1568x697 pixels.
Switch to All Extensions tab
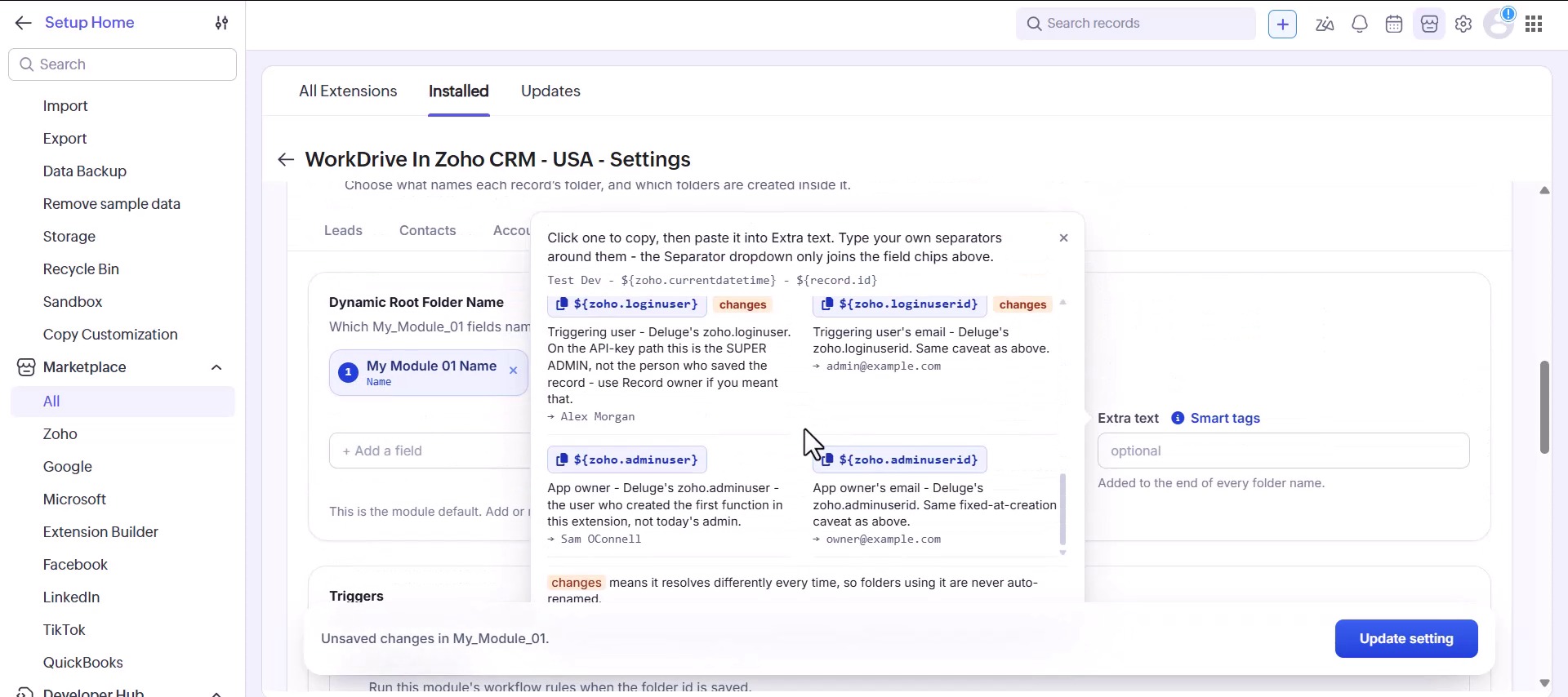point(348,91)
